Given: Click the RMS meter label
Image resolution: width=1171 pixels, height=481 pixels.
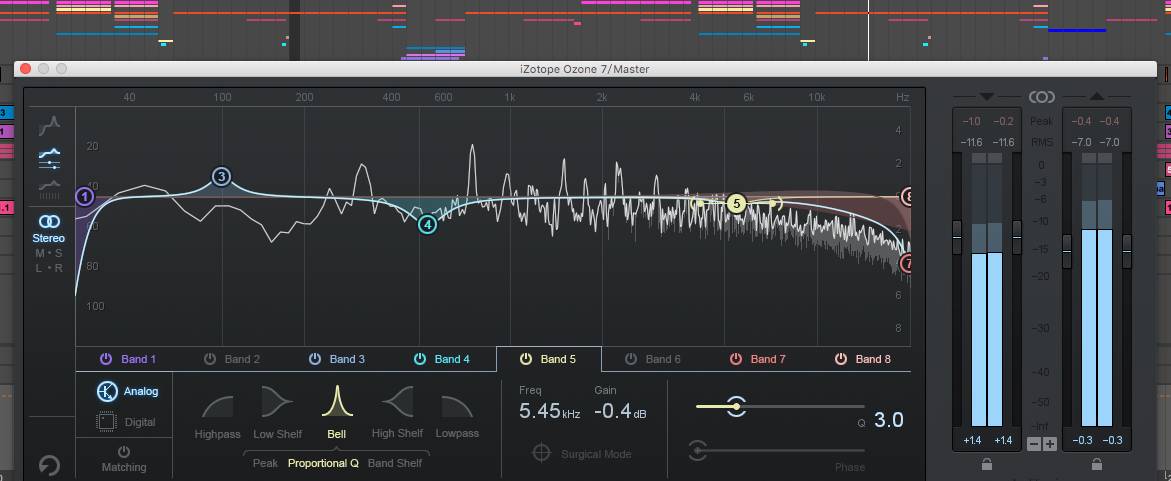Looking at the screenshot, I should point(1041,142).
